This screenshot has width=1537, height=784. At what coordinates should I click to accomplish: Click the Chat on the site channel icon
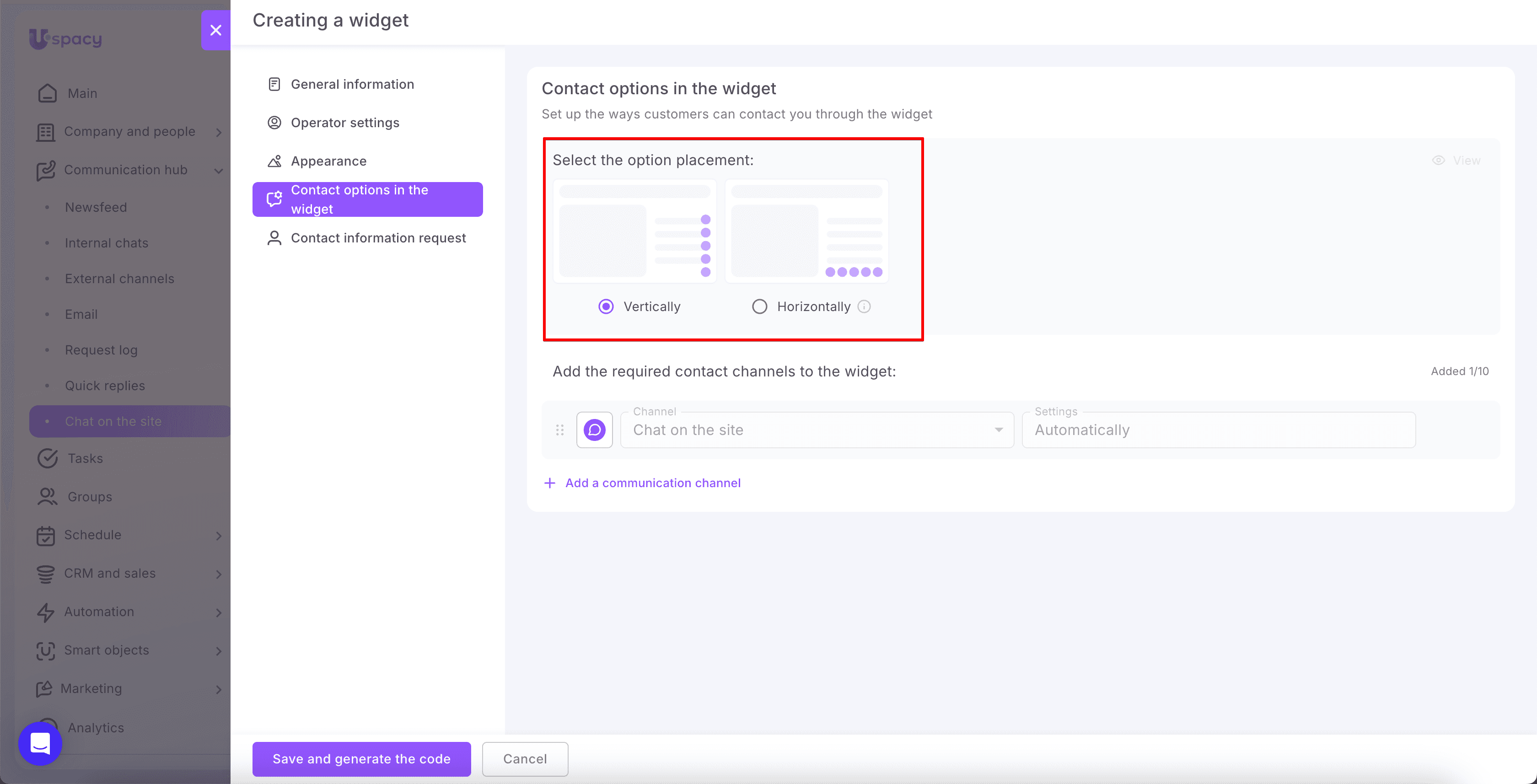click(x=594, y=430)
